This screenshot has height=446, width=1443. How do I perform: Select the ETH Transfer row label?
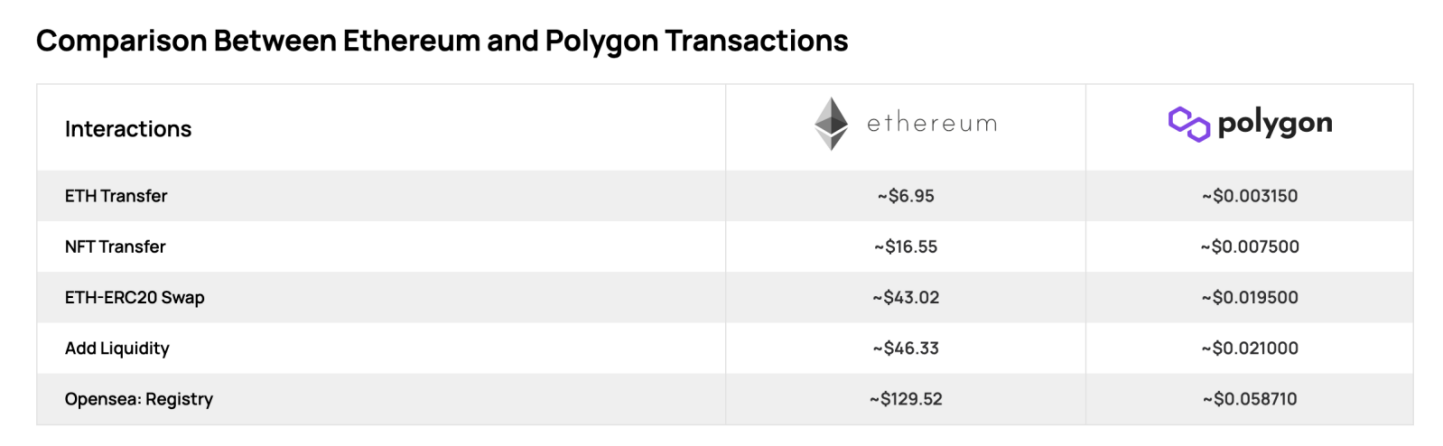coord(116,196)
